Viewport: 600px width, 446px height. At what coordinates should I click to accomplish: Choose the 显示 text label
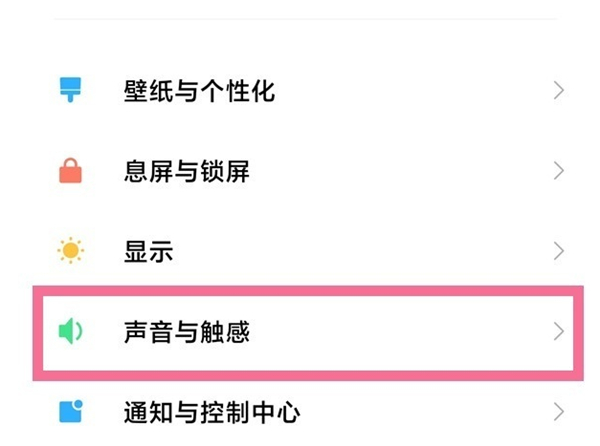tap(147, 251)
